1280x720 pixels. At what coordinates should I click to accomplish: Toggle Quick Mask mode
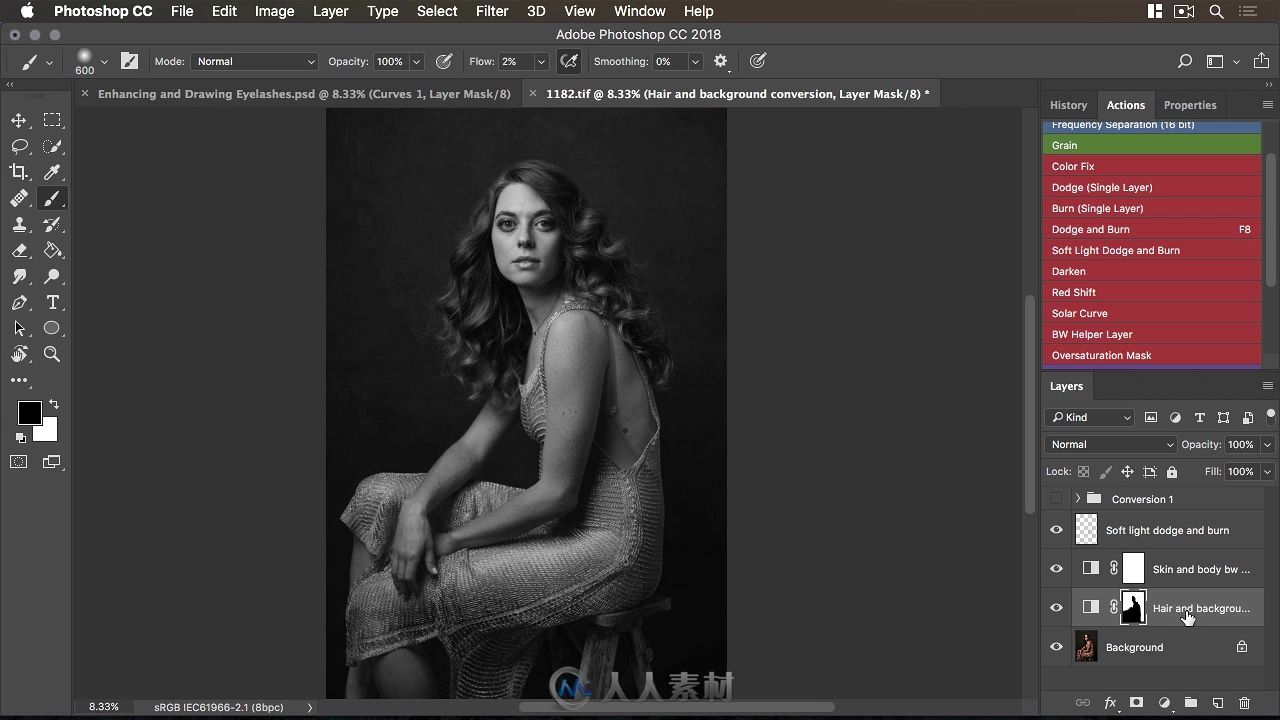click(x=19, y=462)
